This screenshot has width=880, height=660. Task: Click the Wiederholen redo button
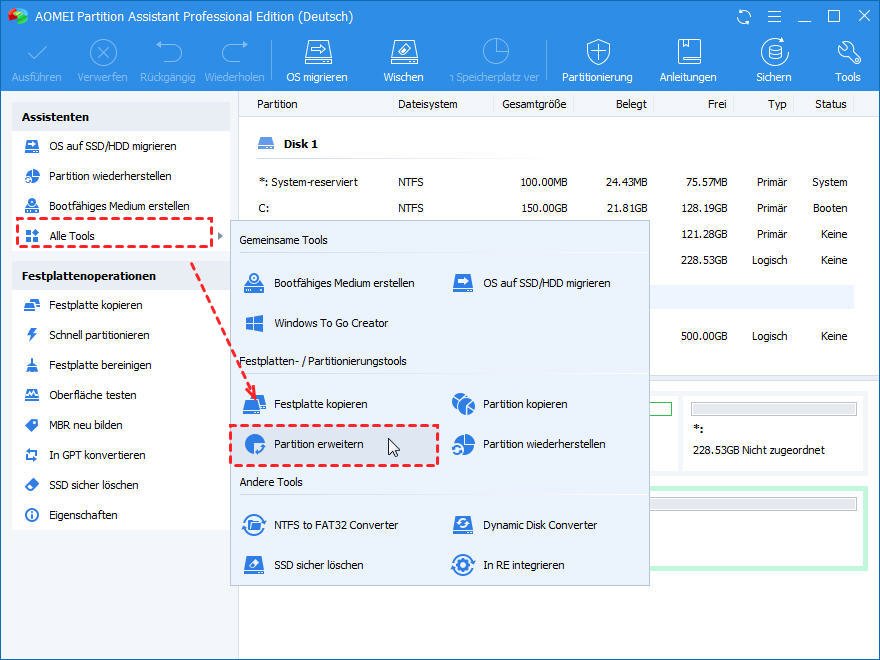(x=235, y=61)
